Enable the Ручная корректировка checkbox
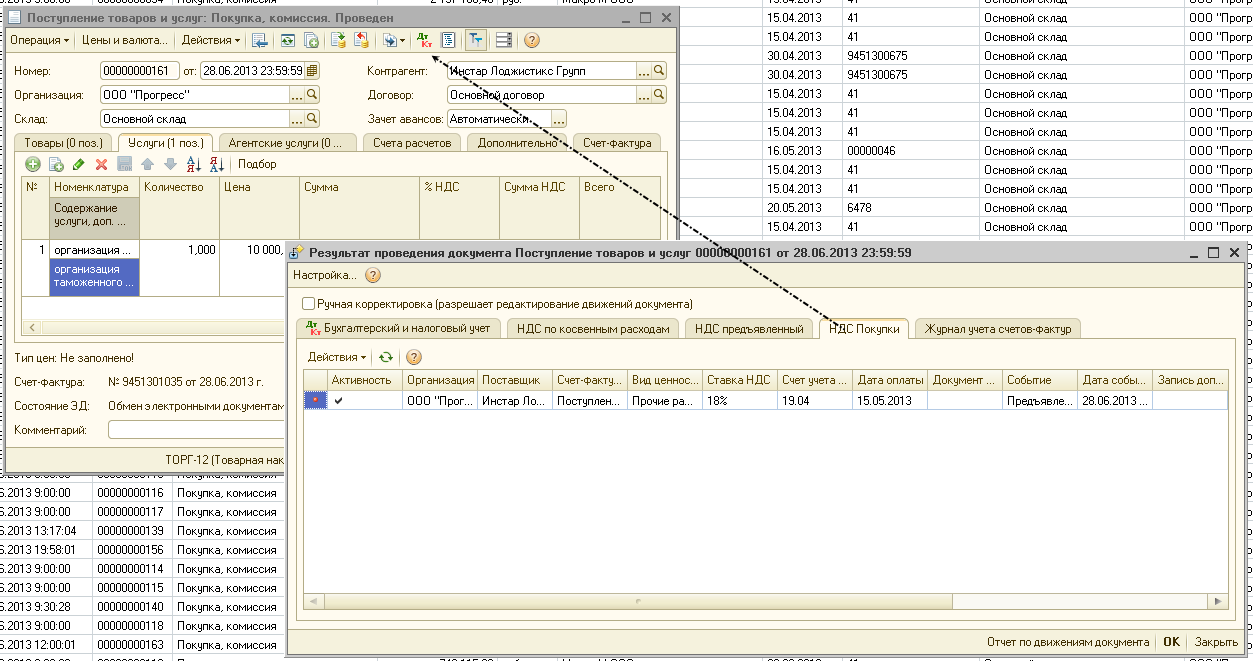Viewport: 1253px width, 661px height. point(309,304)
